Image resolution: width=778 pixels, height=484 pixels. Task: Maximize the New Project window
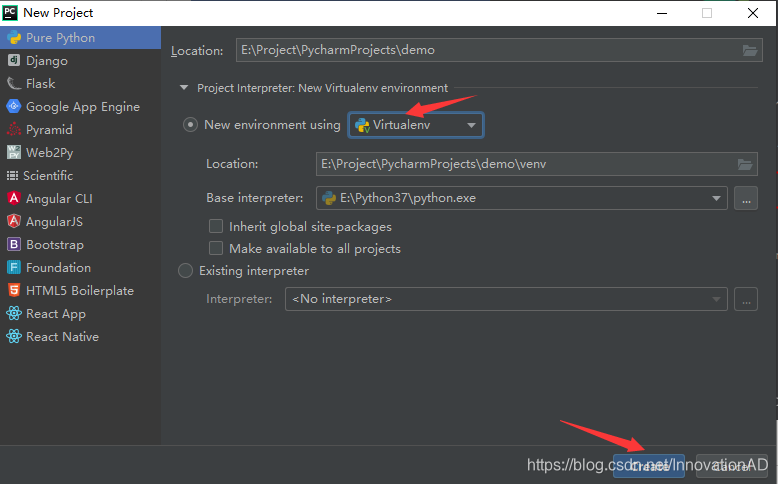pos(707,13)
